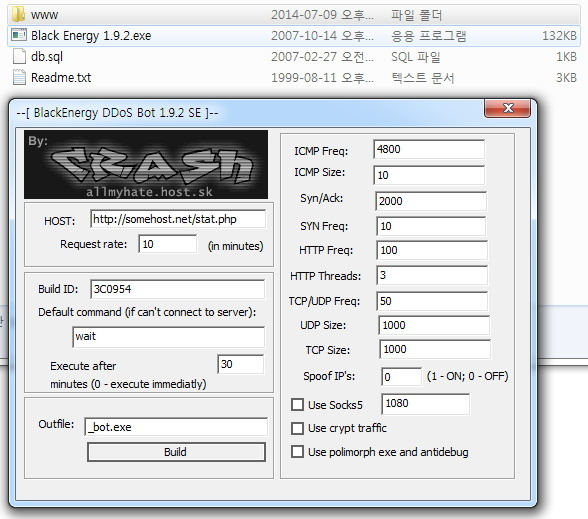Viewport: 588px width, 519px height.
Task: Click the Request rate field
Action: pos(167,244)
